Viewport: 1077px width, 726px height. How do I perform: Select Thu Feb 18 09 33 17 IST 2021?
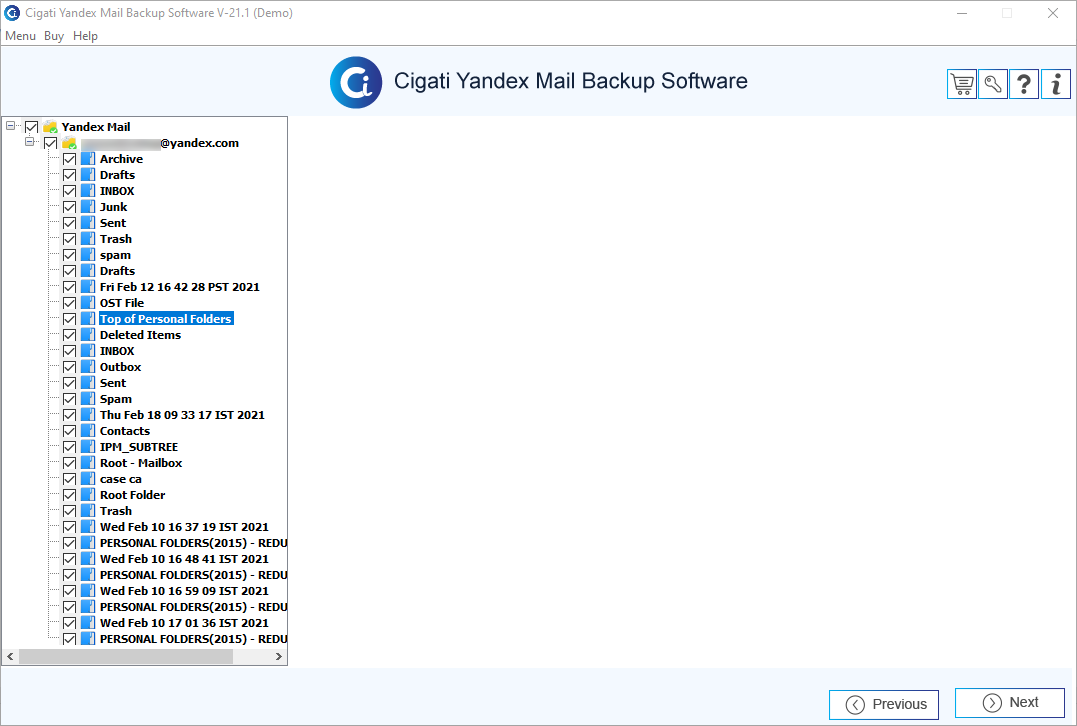click(x=182, y=415)
